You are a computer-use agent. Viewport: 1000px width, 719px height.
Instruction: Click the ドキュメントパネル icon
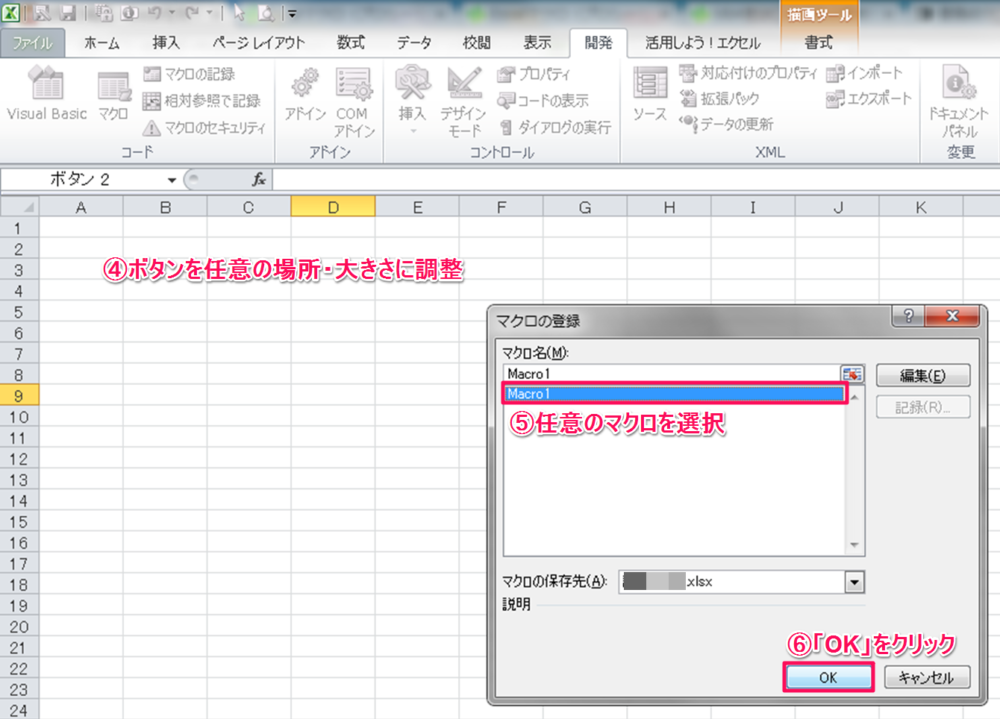pos(960,101)
